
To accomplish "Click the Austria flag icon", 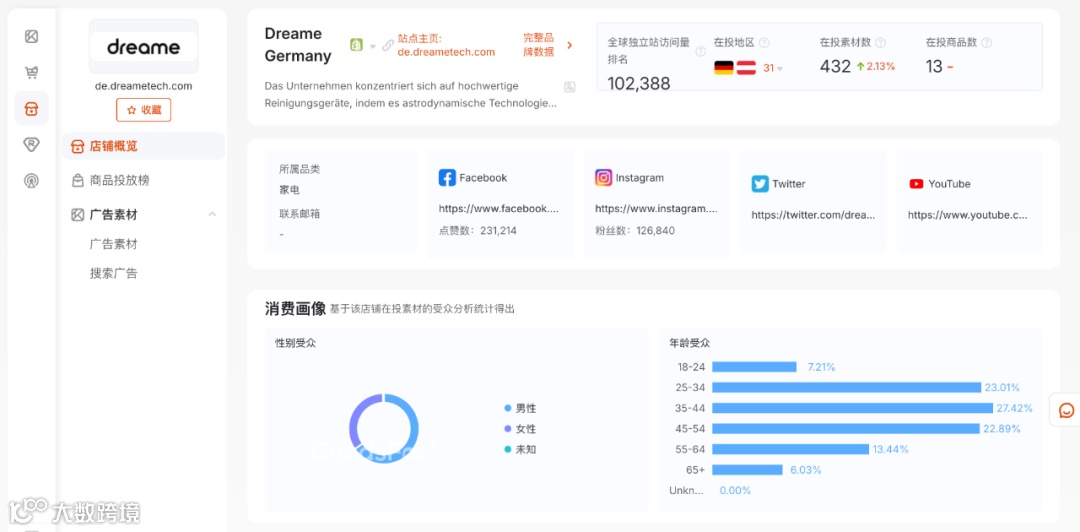I will pyautogui.click(x=747, y=68).
